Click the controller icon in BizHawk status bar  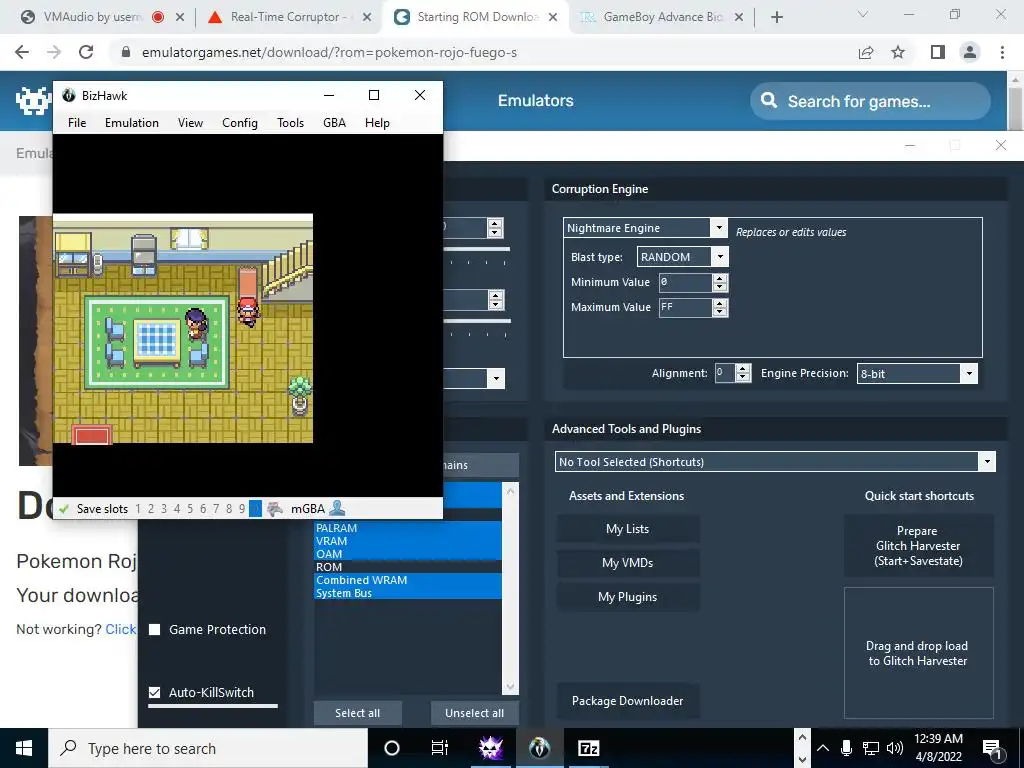coord(275,508)
